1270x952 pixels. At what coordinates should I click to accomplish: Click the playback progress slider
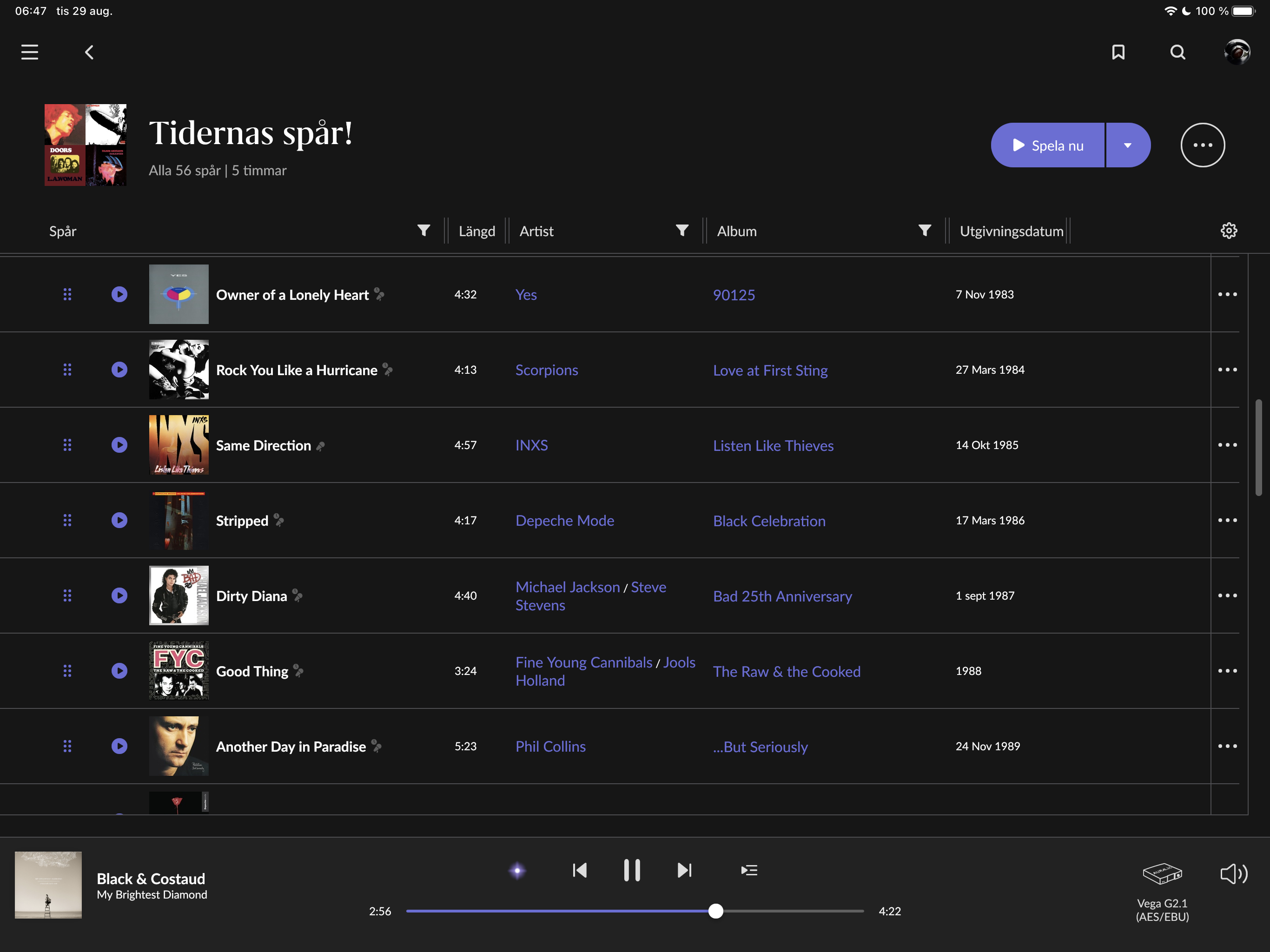[635, 911]
